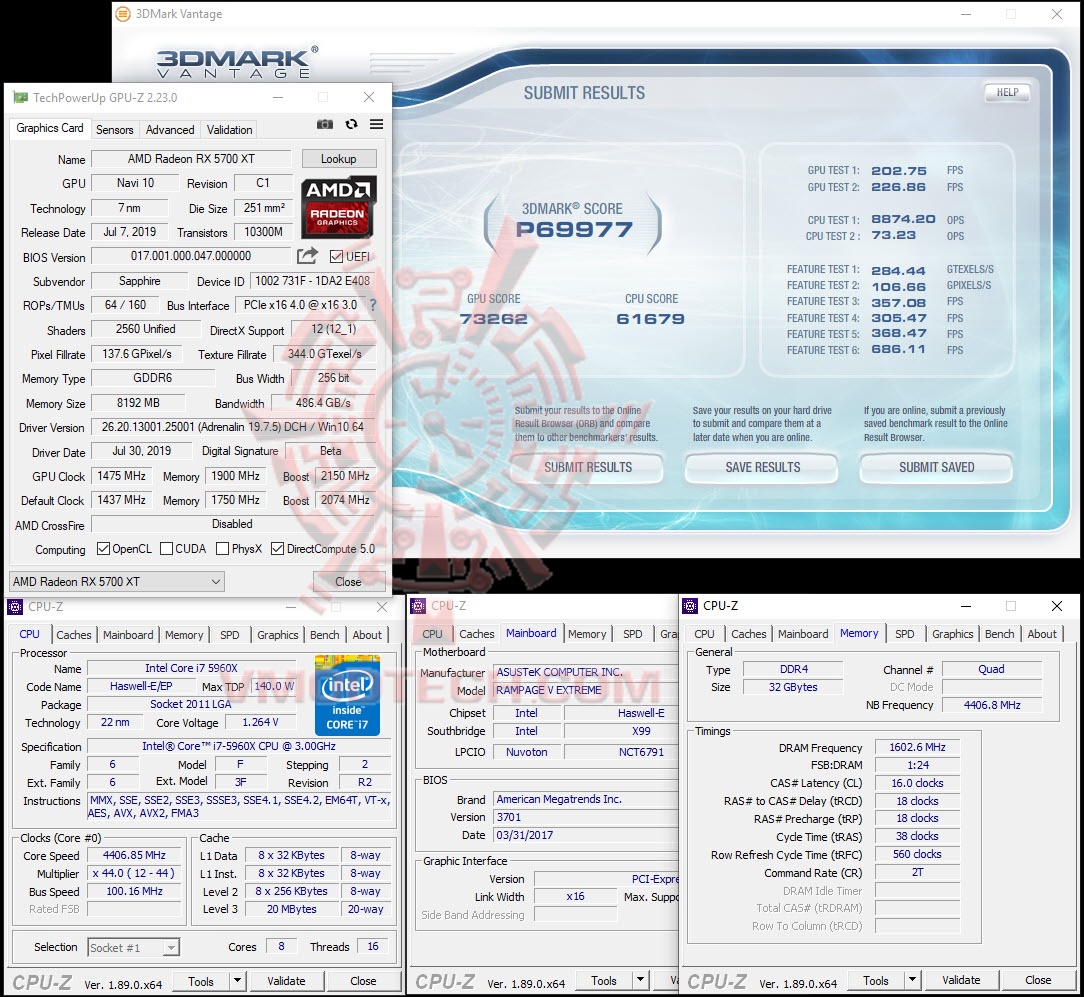
Task: Click the Tools button in CPU-Z Memory window
Action: coord(876,980)
